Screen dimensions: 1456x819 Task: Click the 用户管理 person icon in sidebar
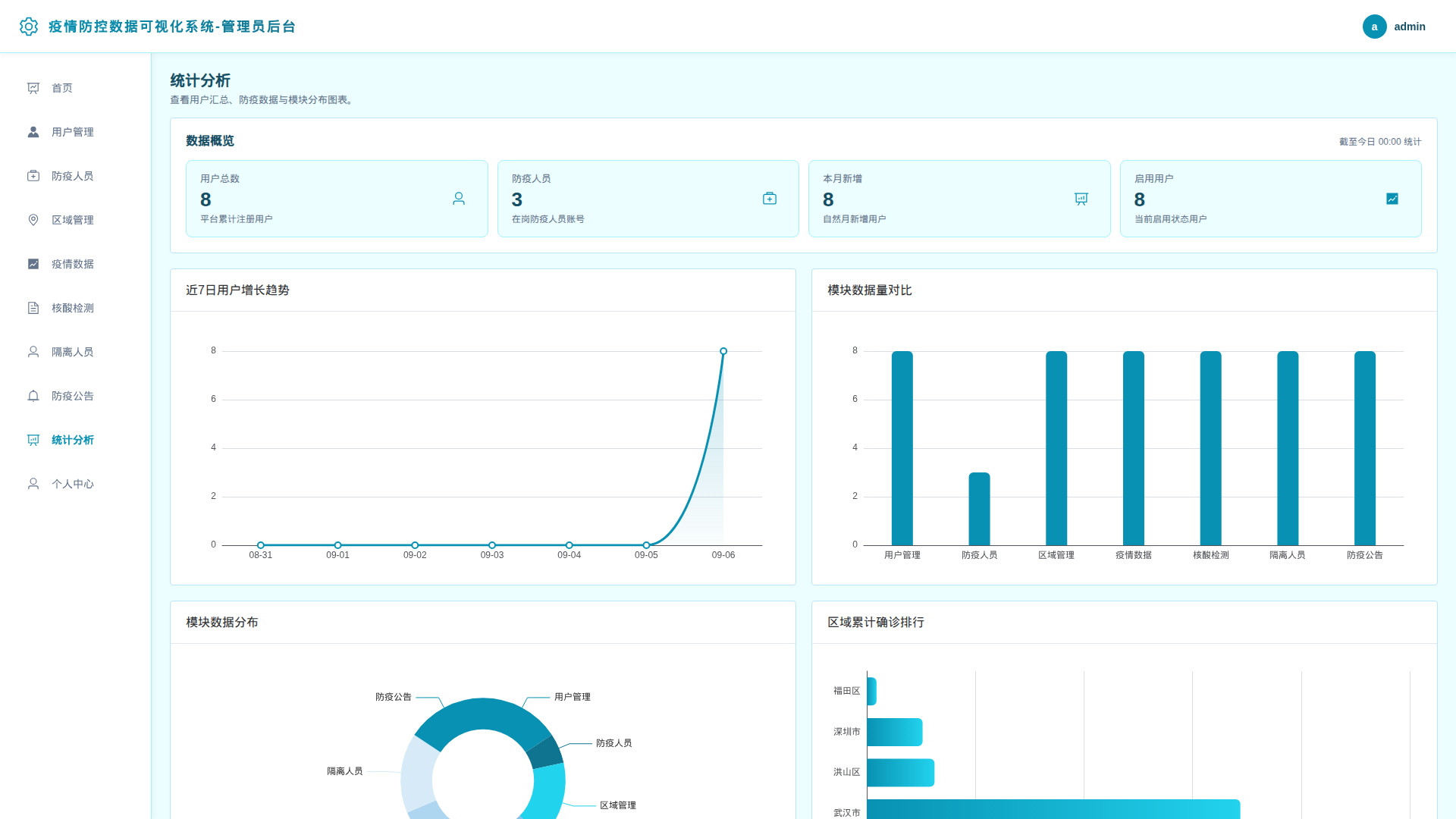(x=33, y=132)
